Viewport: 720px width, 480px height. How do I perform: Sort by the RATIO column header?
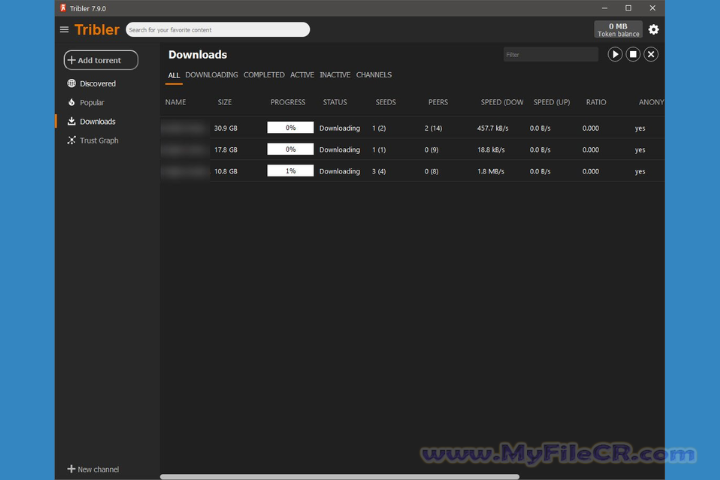[x=596, y=102]
